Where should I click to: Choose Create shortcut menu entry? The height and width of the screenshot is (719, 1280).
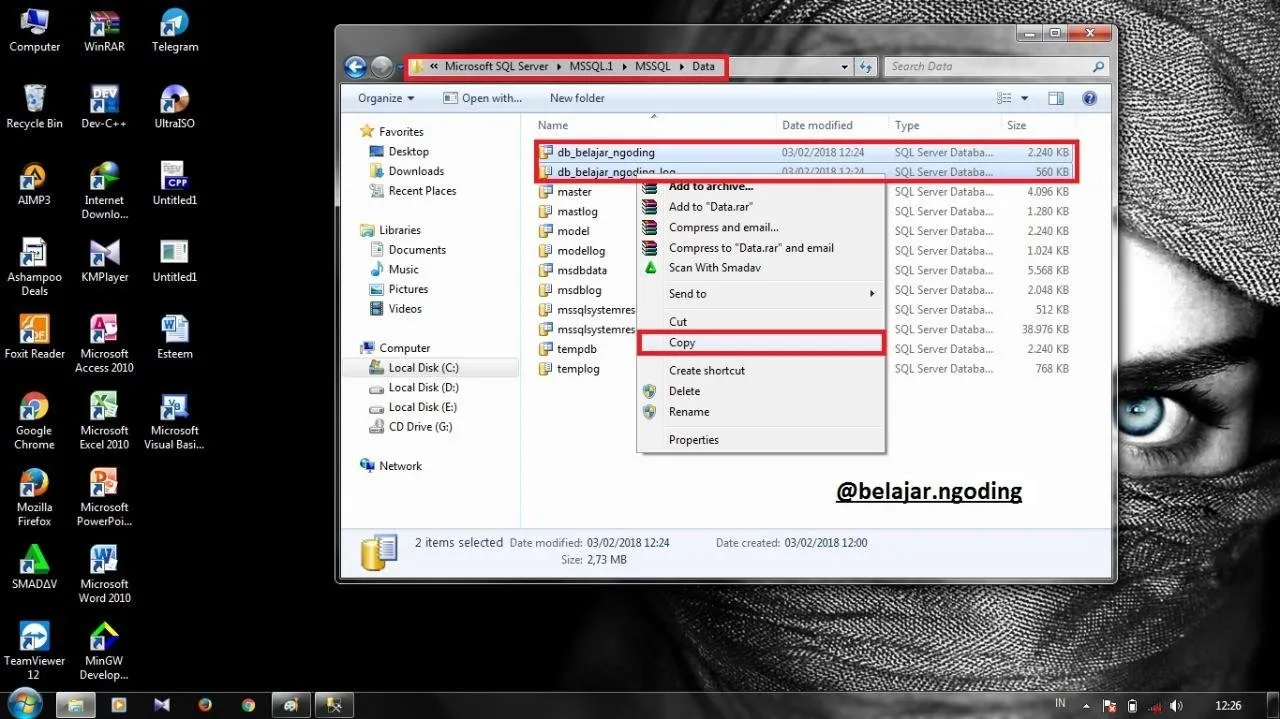(761, 370)
